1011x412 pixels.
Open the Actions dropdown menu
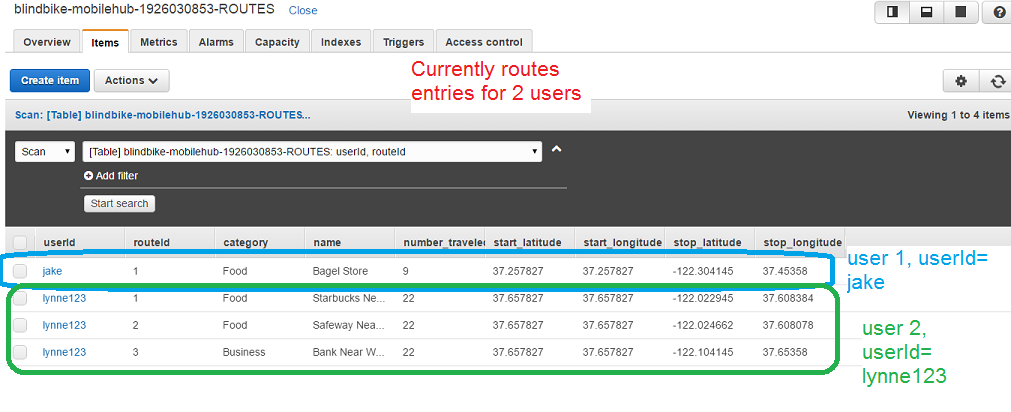(131, 81)
